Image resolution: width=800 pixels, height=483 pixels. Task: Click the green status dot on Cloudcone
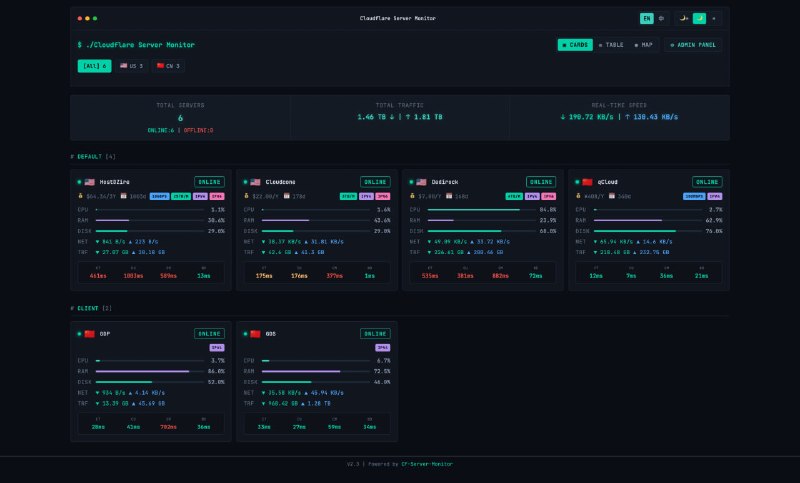tap(245, 182)
